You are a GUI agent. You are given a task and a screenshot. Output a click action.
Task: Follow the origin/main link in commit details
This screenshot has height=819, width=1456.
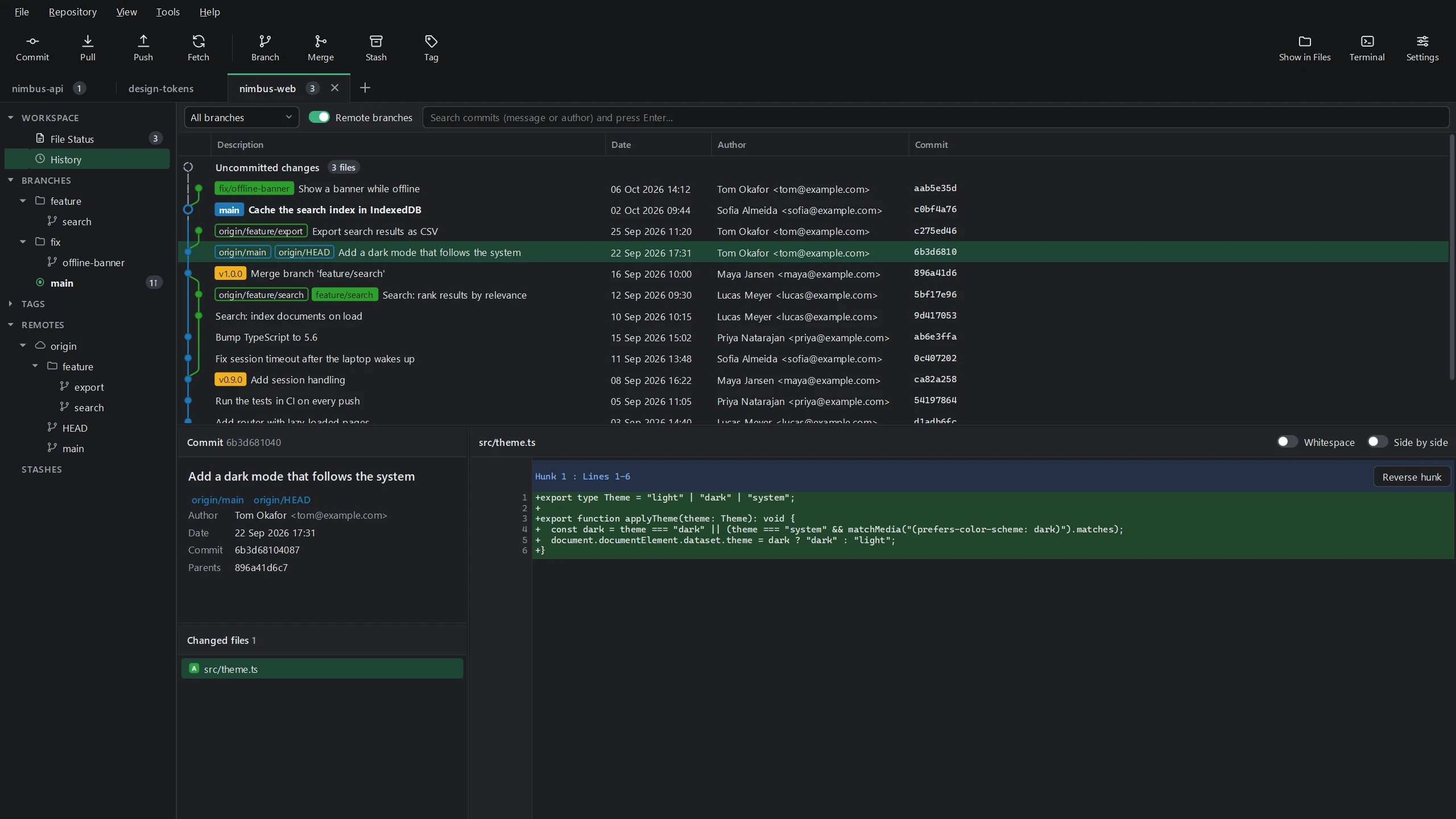pyautogui.click(x=217, y=500)
